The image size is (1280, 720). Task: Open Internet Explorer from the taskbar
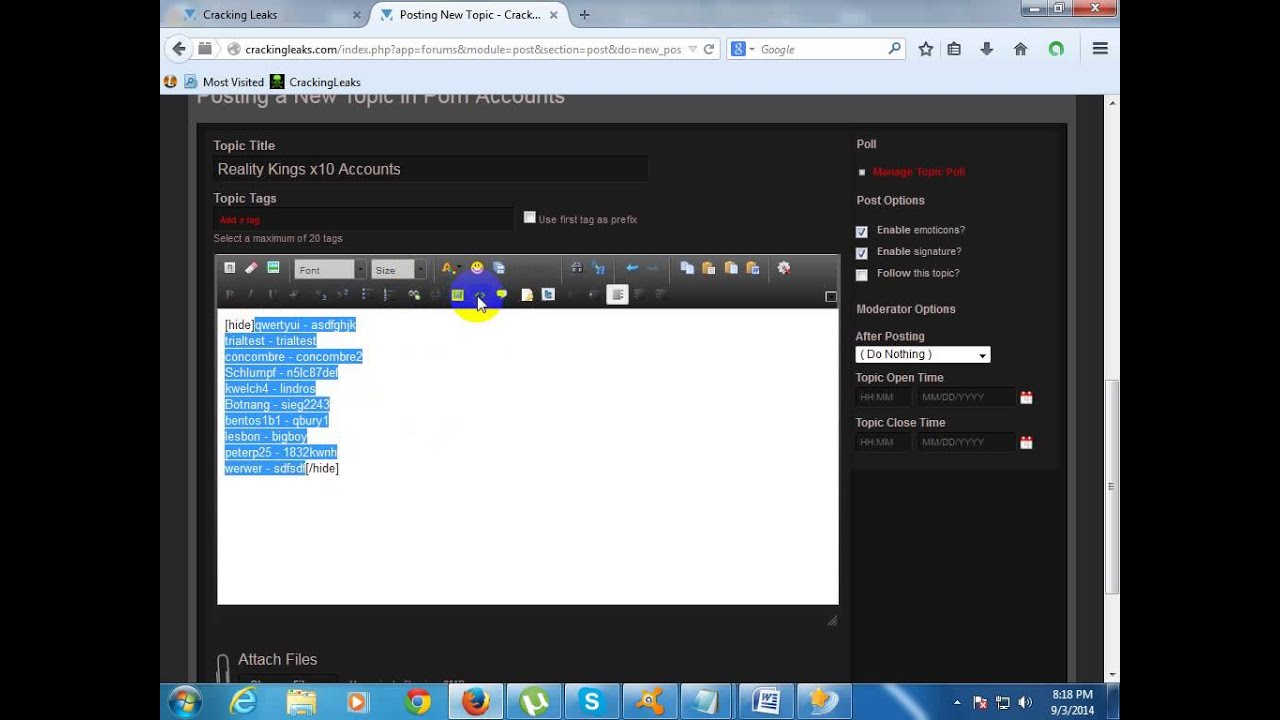tap(243, 702)
